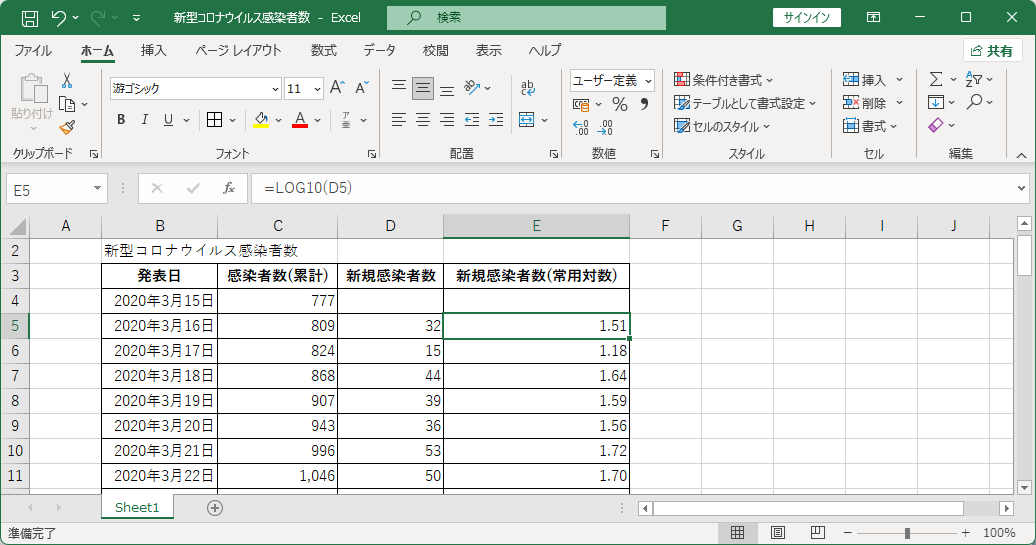Center text horizontally
The width and height of the screenshot is (1036, 545).
coord(423,120)
